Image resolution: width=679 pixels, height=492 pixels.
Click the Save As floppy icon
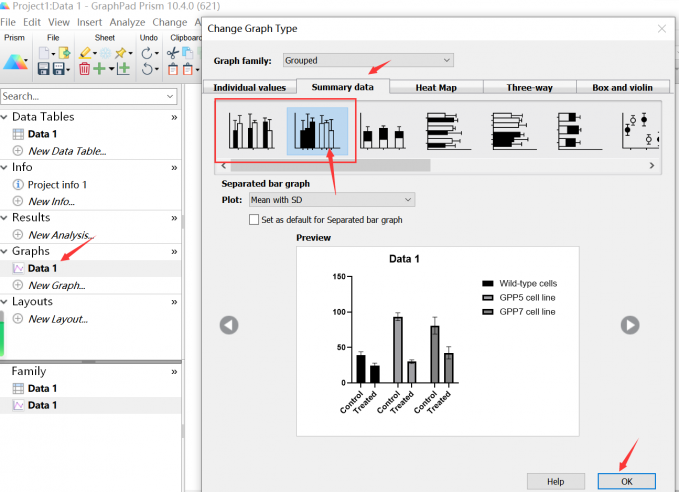[x=59, y=68]
